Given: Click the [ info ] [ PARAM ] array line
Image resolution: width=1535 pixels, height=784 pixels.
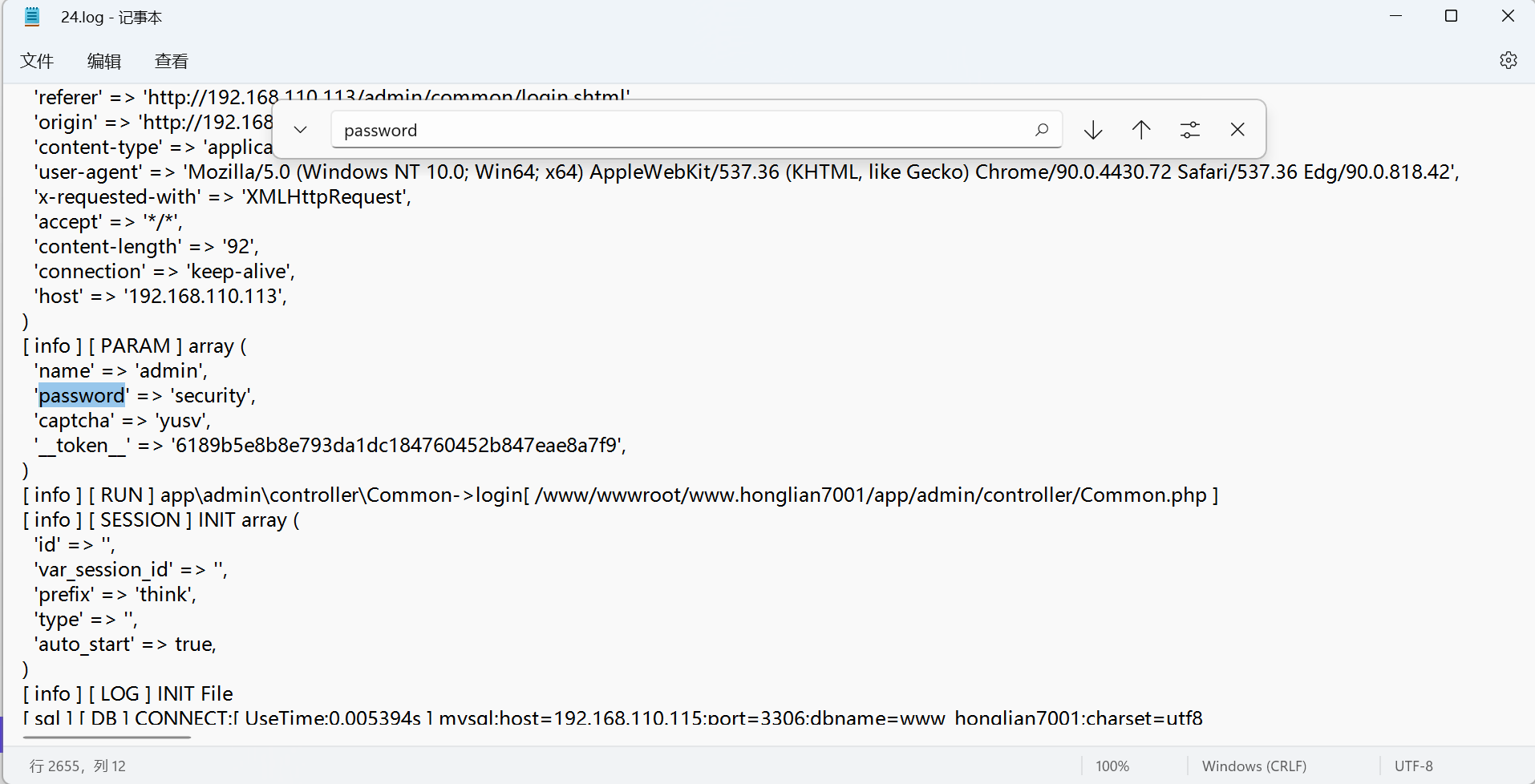Looking at the screenshot, I should point(135,346).
